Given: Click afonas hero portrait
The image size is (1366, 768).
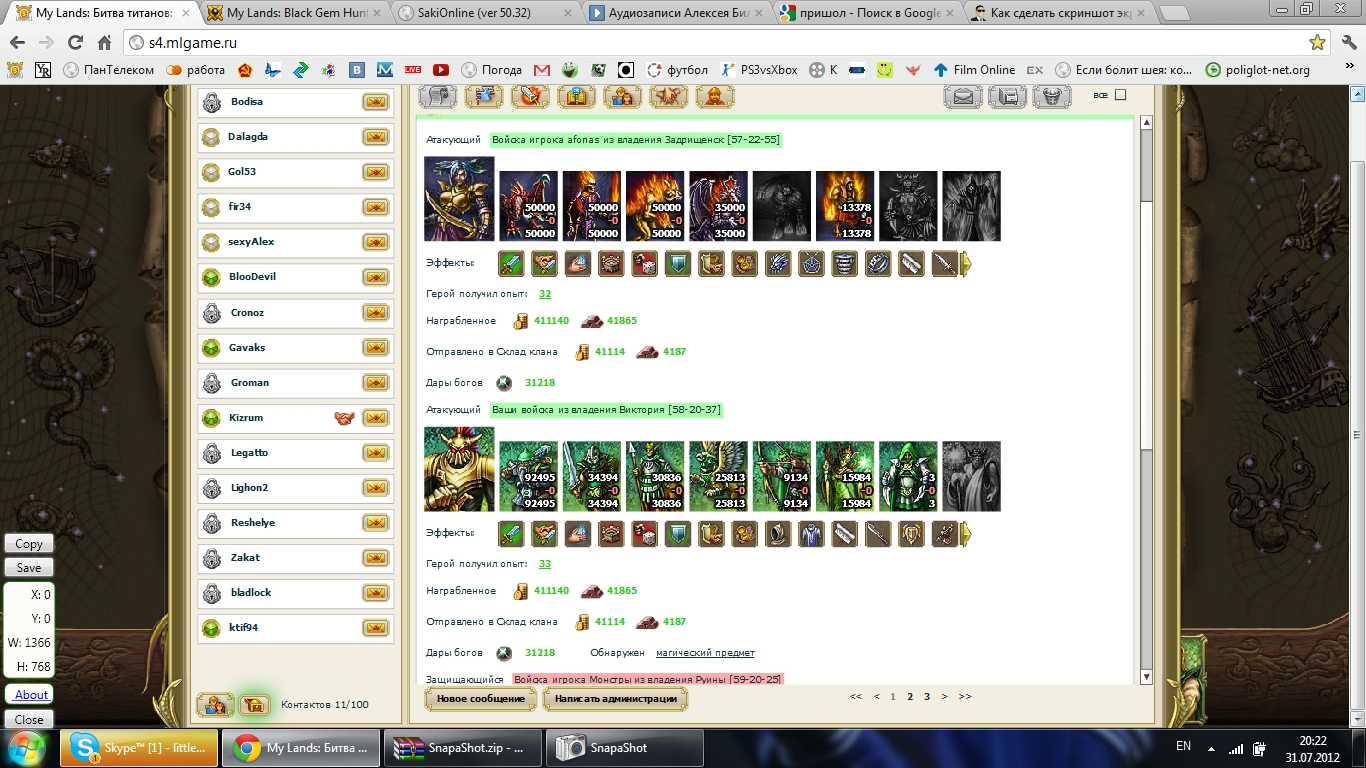Looking at the screenshot, I should (x=459, y=199).
